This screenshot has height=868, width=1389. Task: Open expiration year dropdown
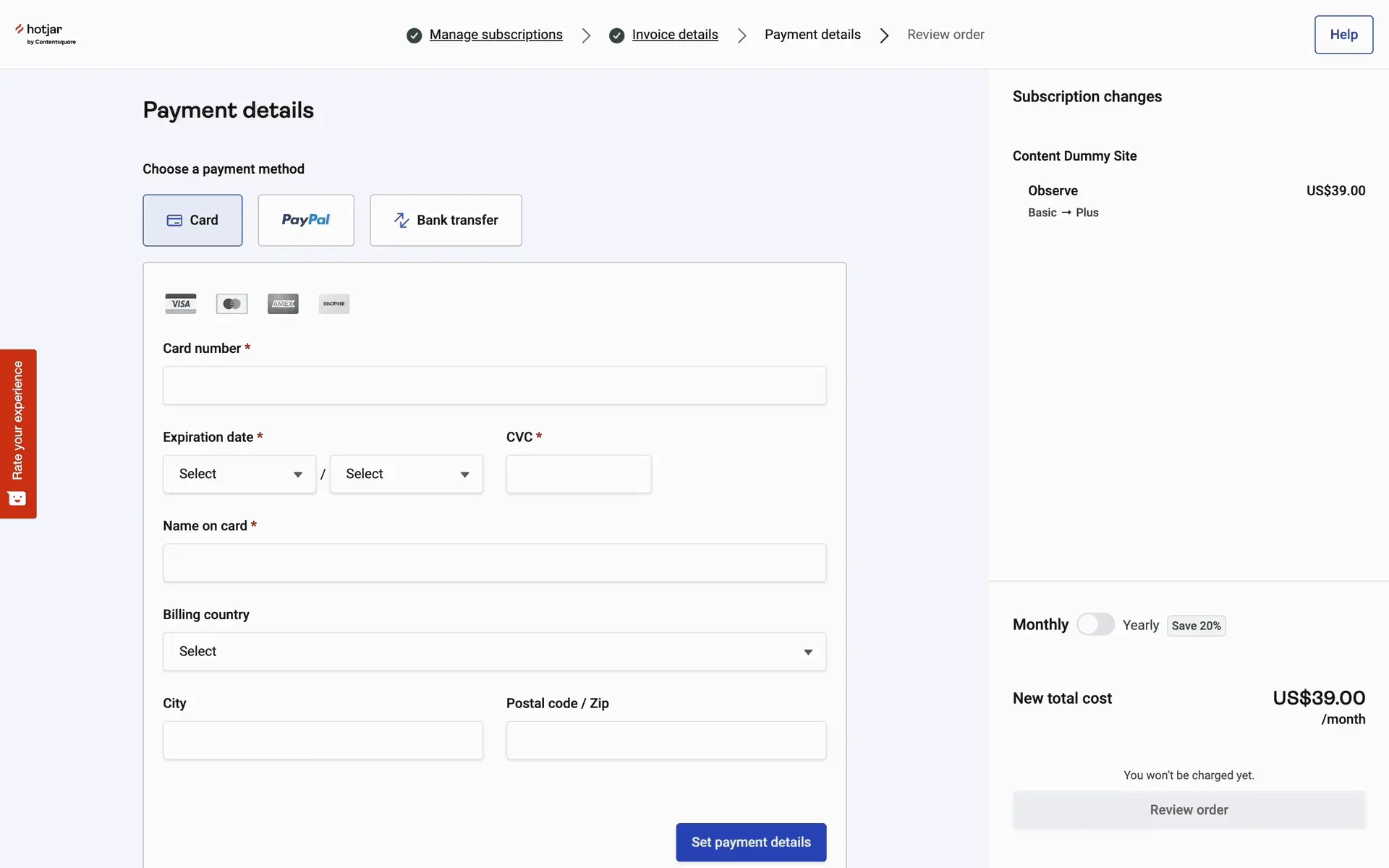click(407, 474)
